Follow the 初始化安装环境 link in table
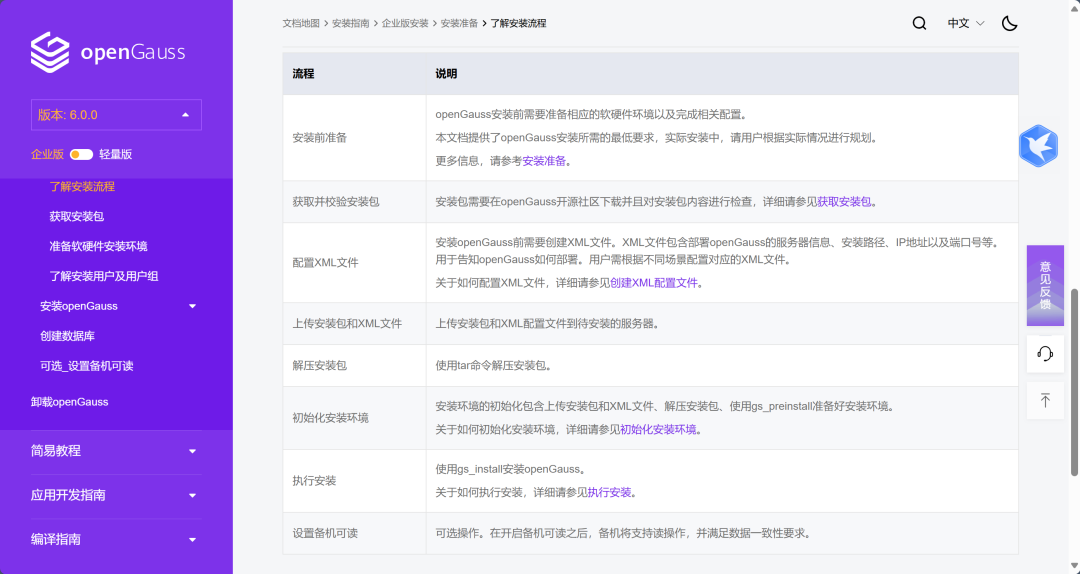The width and height of the screenshot is (1080, 574). tap(658, 429)
